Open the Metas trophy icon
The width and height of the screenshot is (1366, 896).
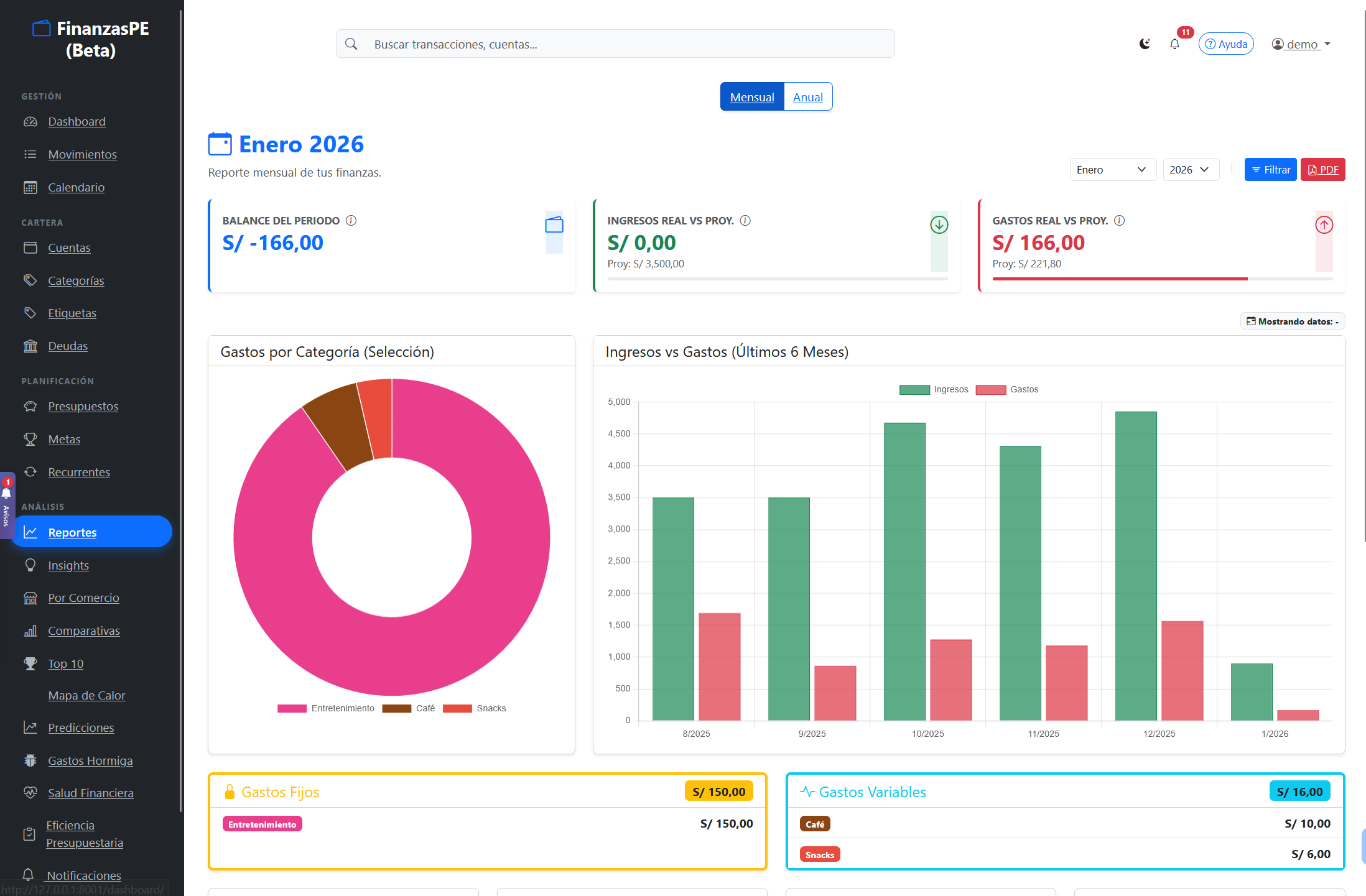pyautogui.click(x=30, y=439)
